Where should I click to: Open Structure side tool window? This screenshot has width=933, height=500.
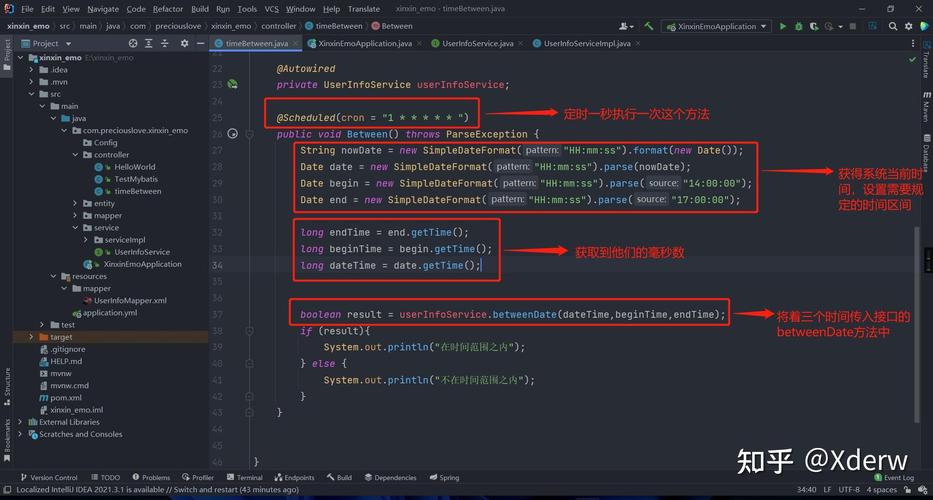tap(7, 388)
